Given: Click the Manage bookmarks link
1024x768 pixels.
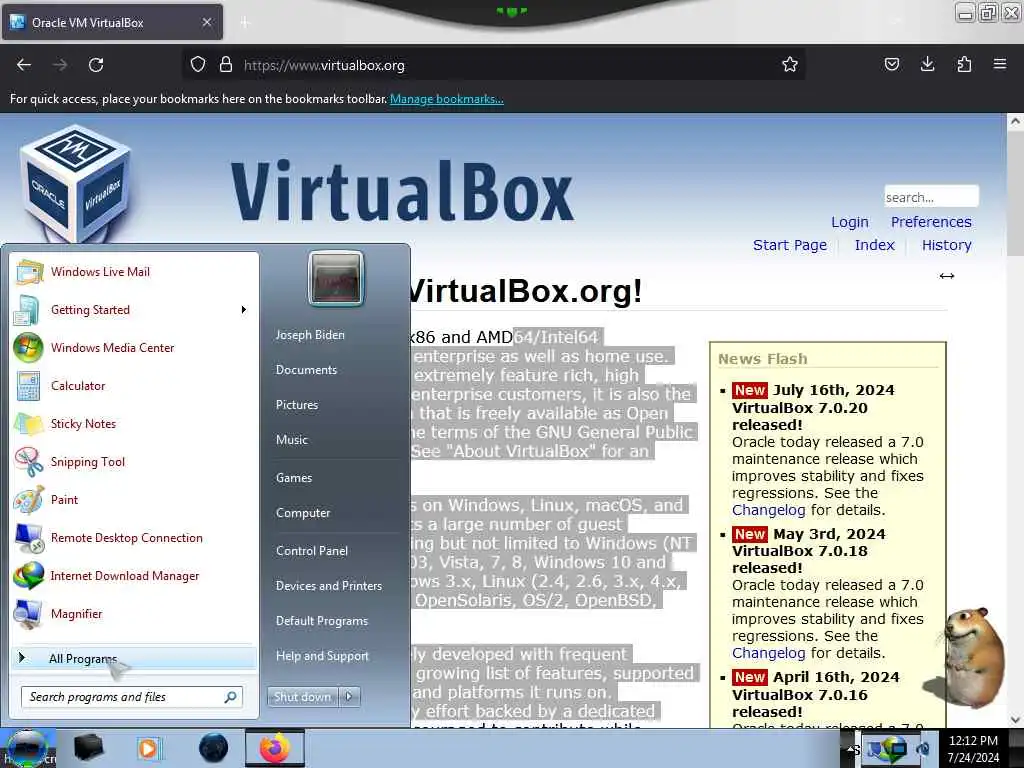Looking at the screenshot, I should pyautogui.click(x=447, y=99).
